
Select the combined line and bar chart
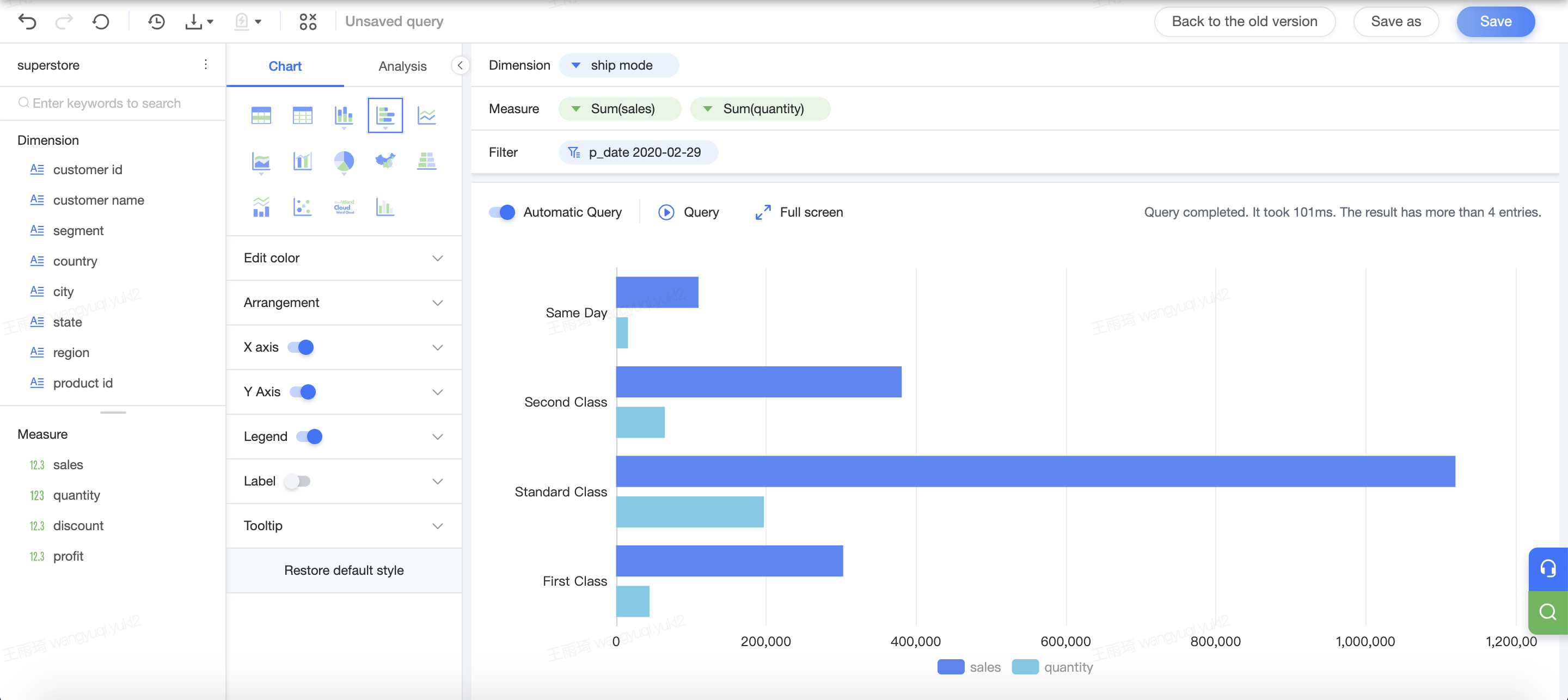click(261, 207)
